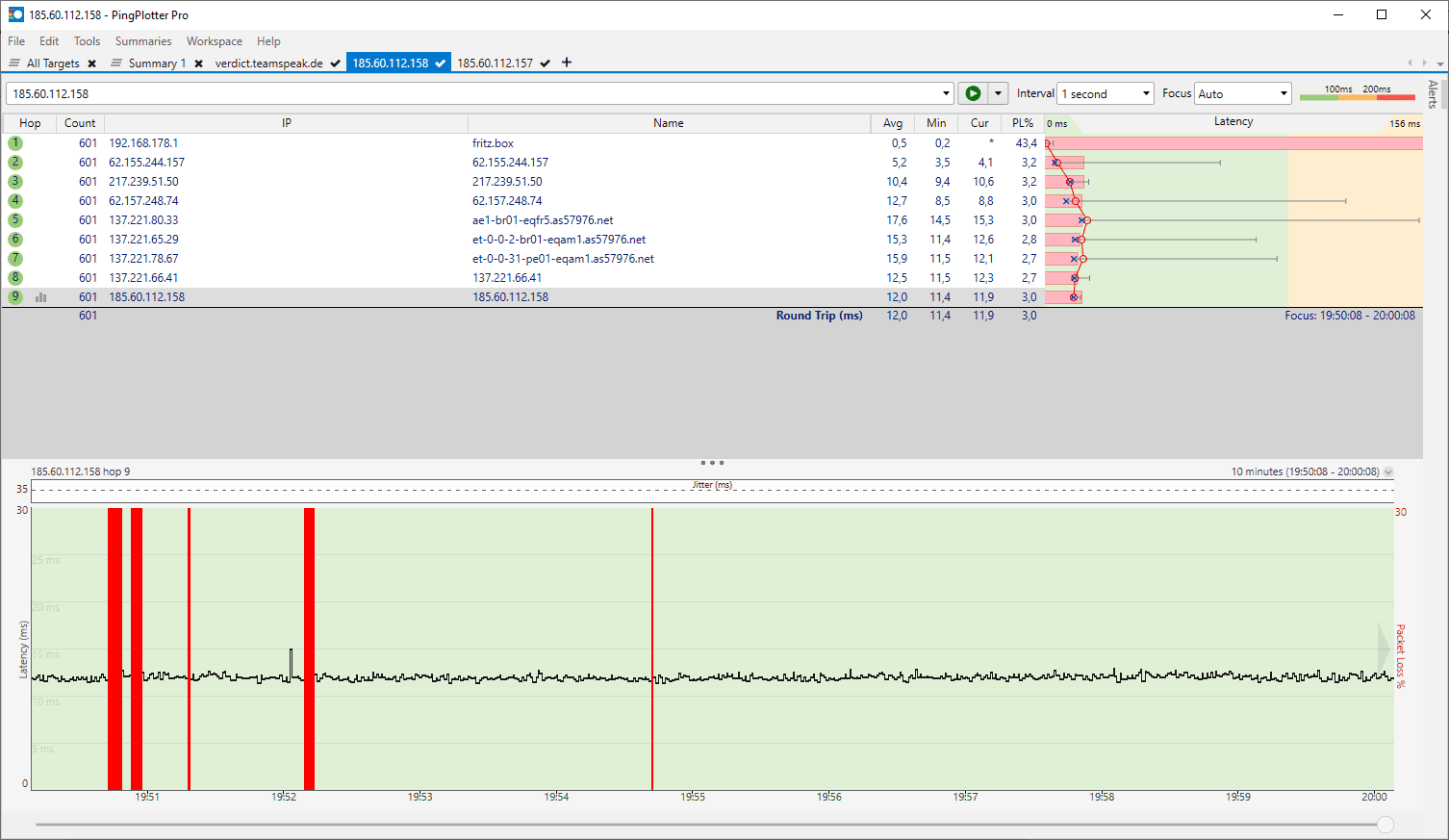Open the Edit menu
The height and width of the screenshot is (840, 1449).
[x=49, y=41]
